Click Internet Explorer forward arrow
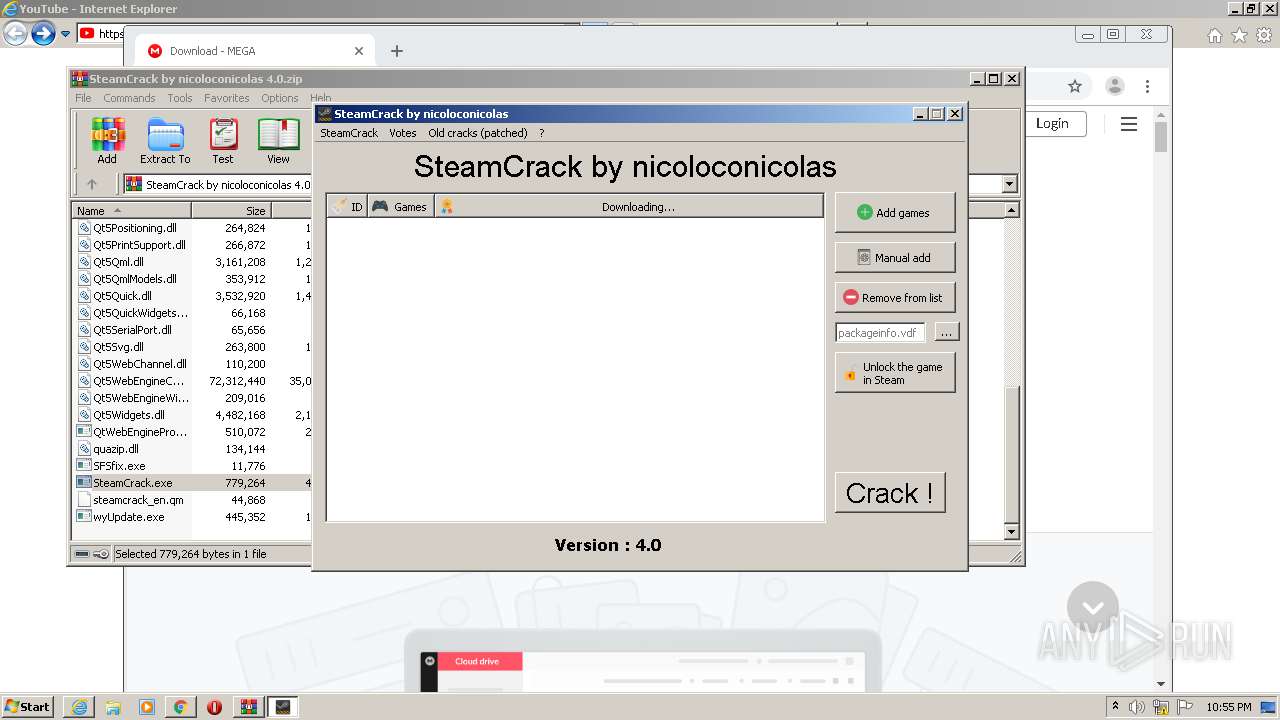 tap(43, 34)
